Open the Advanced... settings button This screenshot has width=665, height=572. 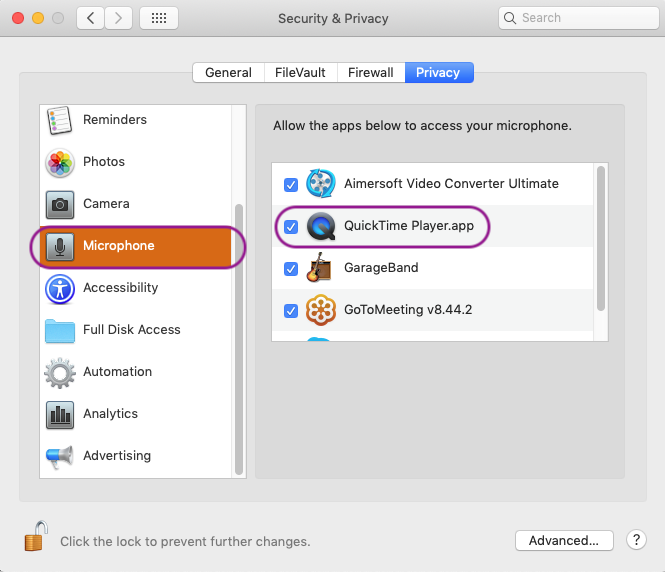click(x=564, y=541)
